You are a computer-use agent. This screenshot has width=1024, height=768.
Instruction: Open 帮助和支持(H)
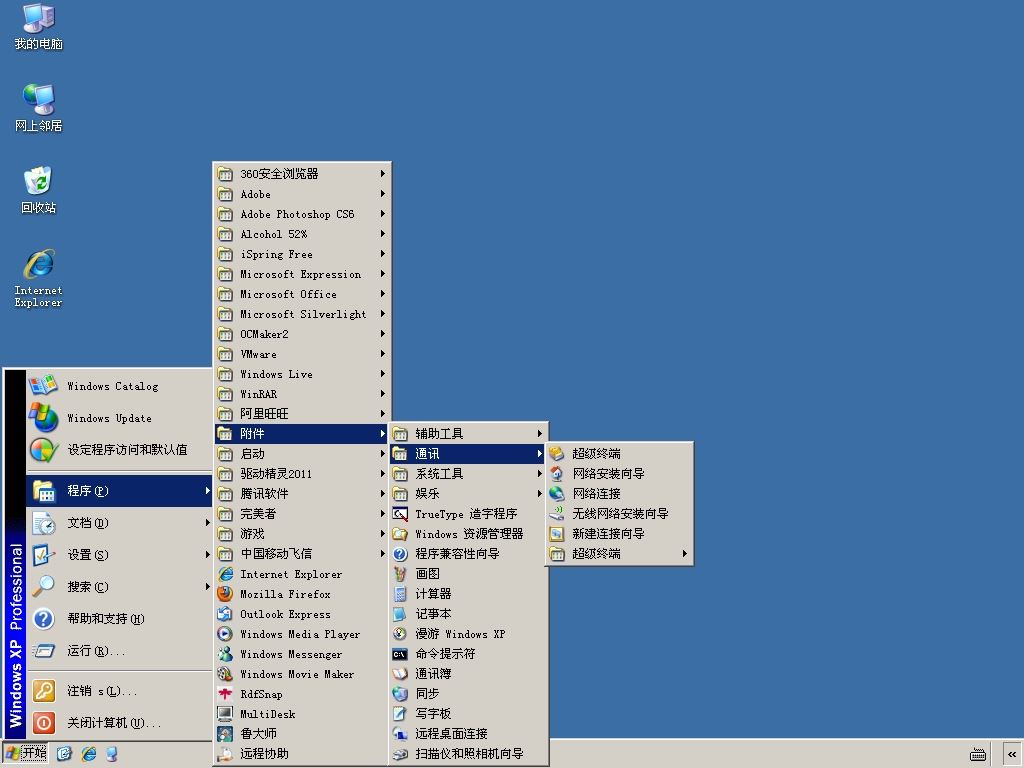click(x=120, y=618)
